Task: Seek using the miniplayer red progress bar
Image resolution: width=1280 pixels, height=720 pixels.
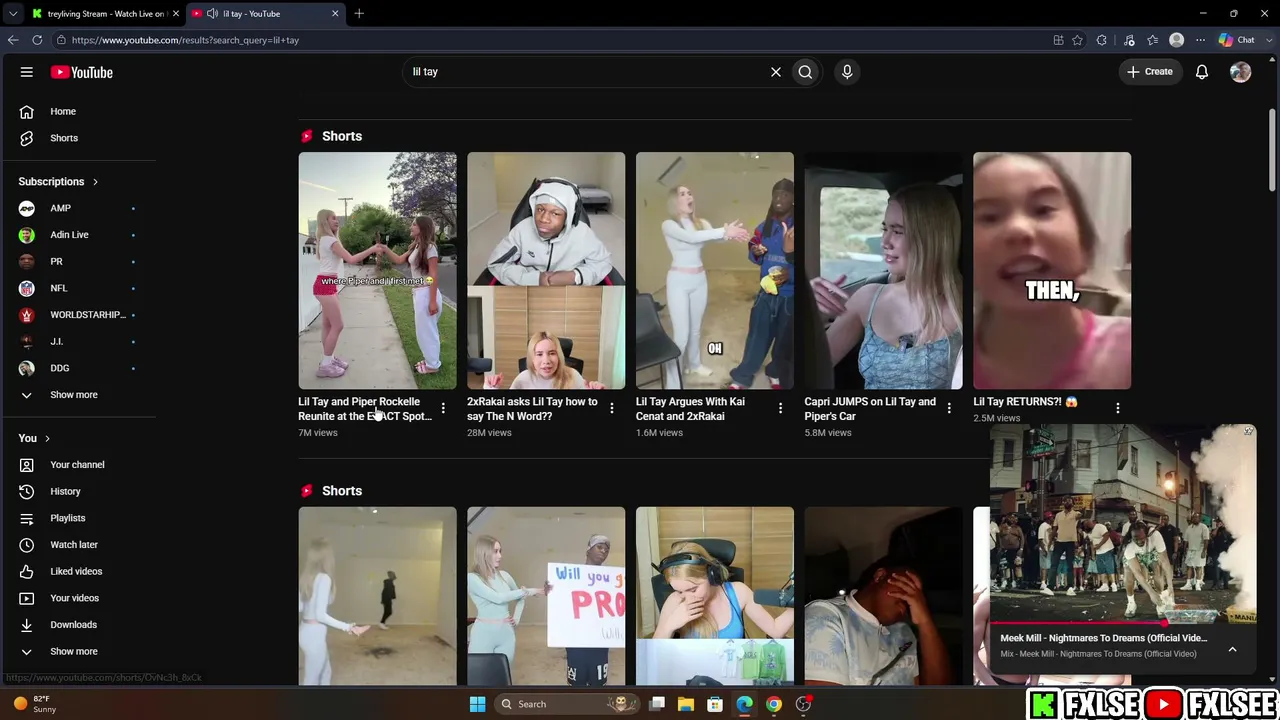Action: [x=1123, y=623]
